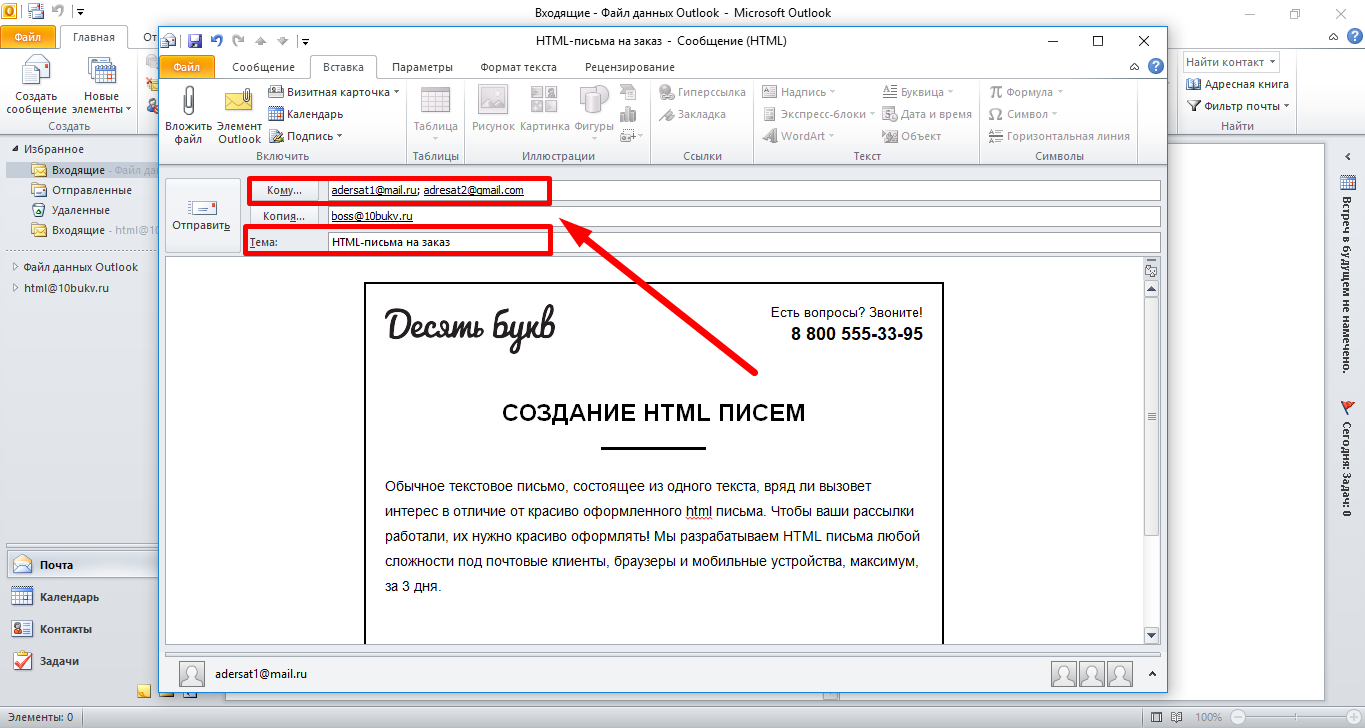Switch to the Сообщение tab
Viewport: 1365px width, 728px height.
263,67
